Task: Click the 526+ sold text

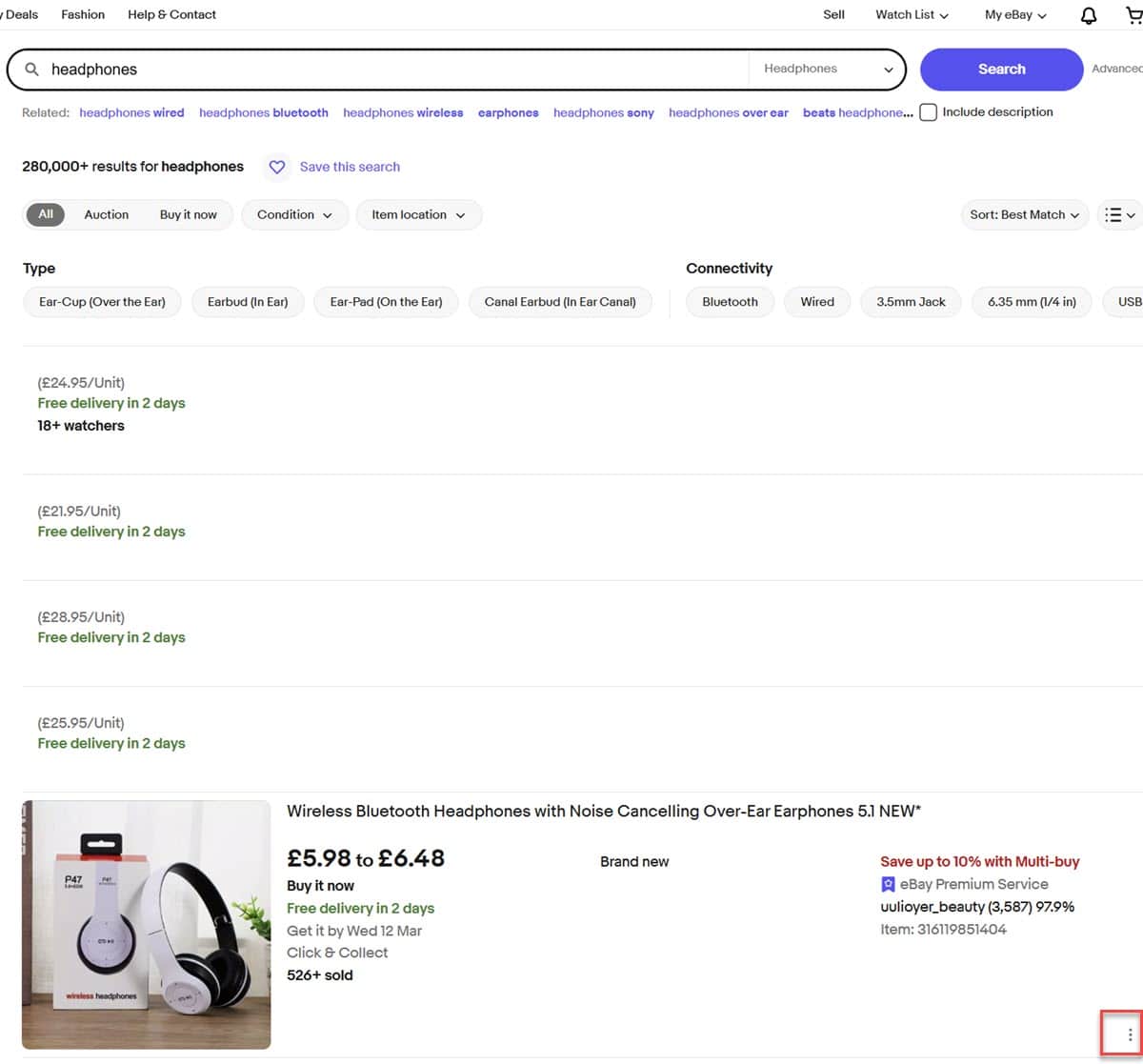Action: pos(320,975)
